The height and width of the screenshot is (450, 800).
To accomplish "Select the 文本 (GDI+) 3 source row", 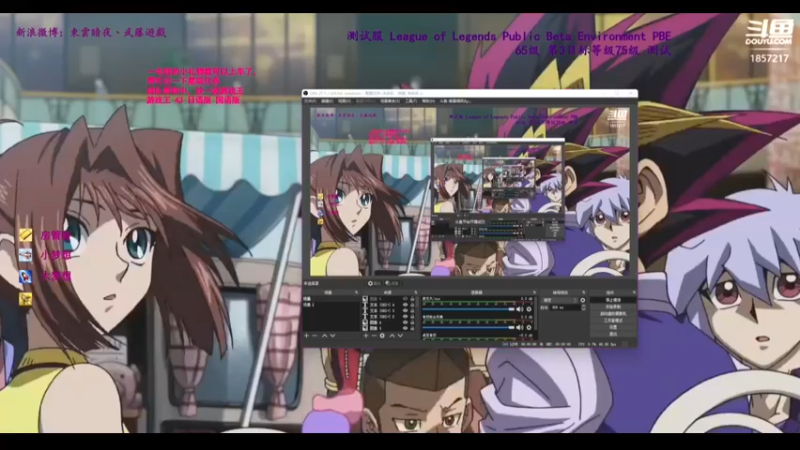I will point(389,310).
